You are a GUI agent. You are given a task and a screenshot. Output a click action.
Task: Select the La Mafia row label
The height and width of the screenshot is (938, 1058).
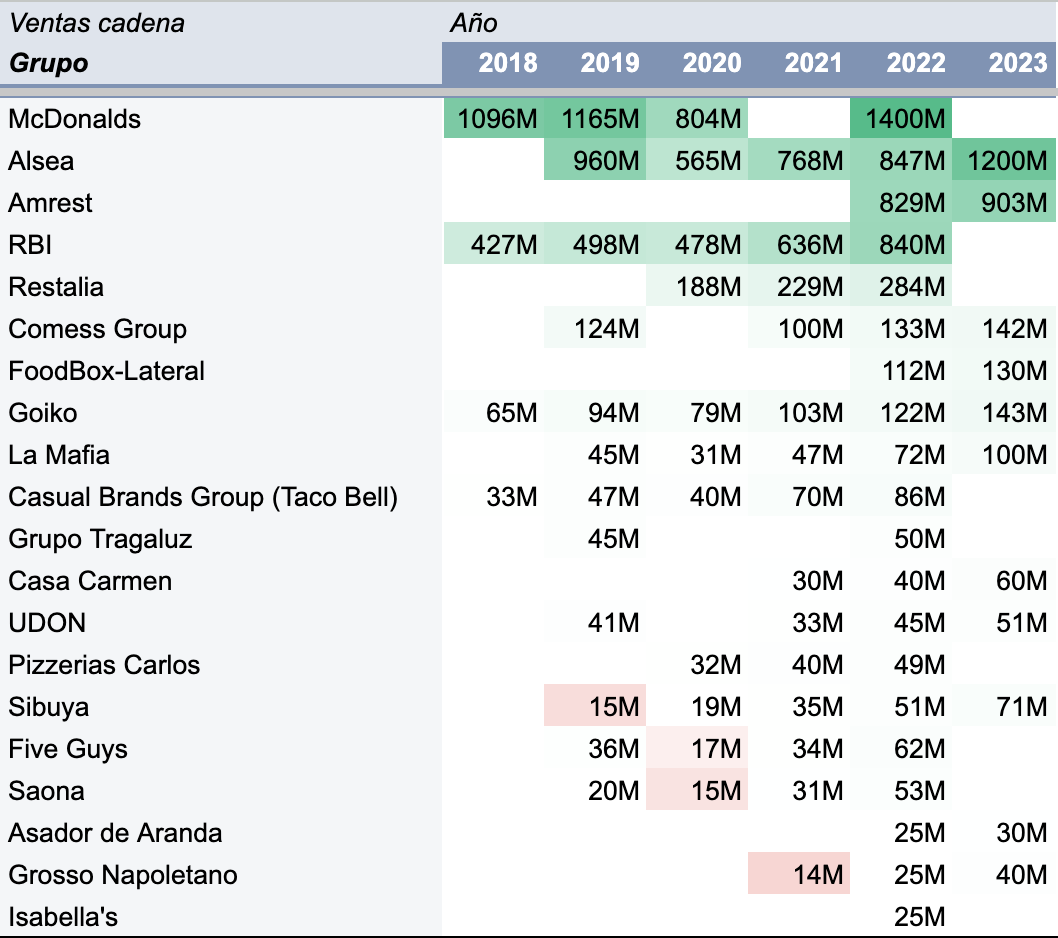point(59,455)
